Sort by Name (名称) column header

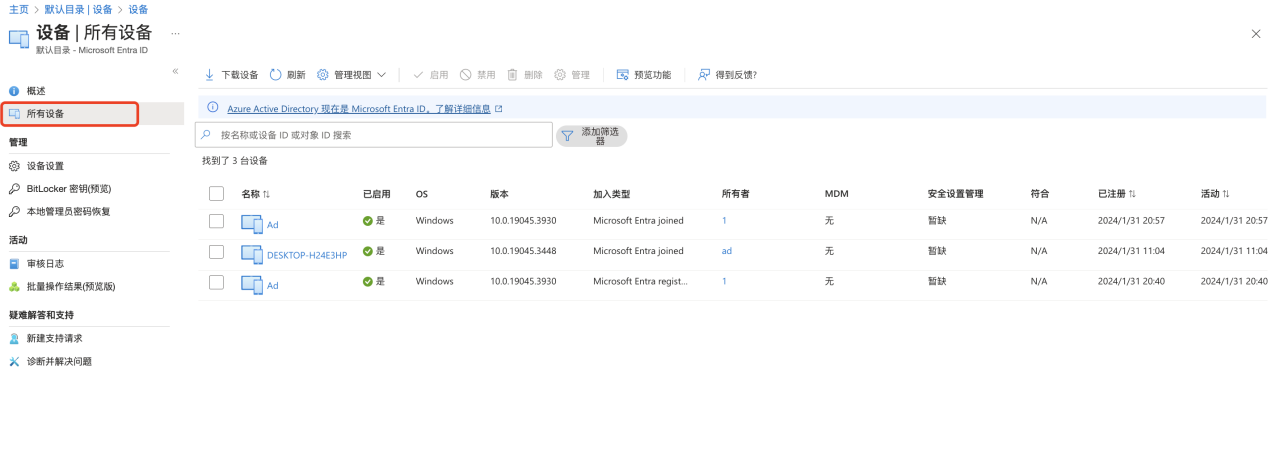pyautogui.click(x=256, y=194)
